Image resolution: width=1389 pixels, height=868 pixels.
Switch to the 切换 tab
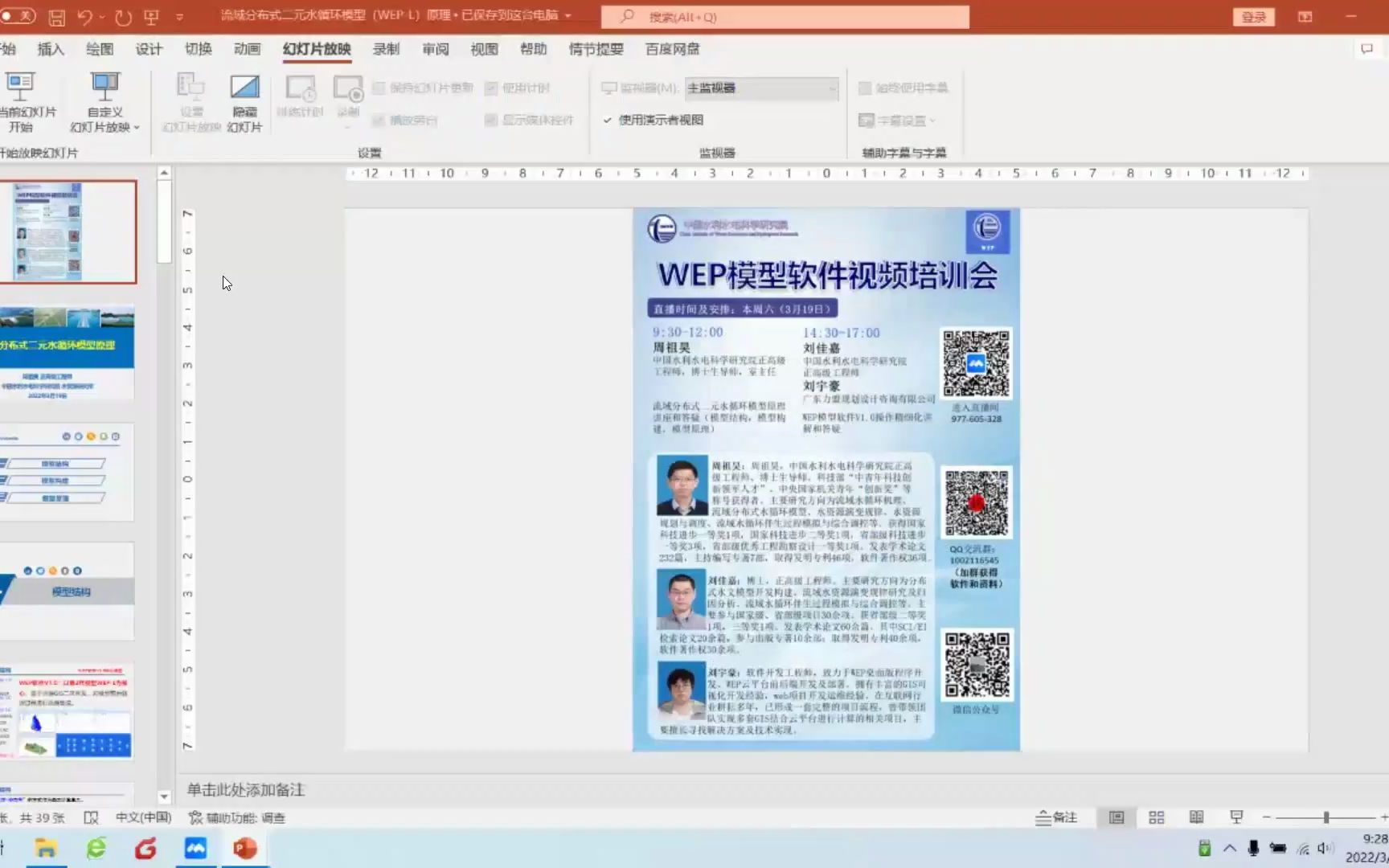199,49
